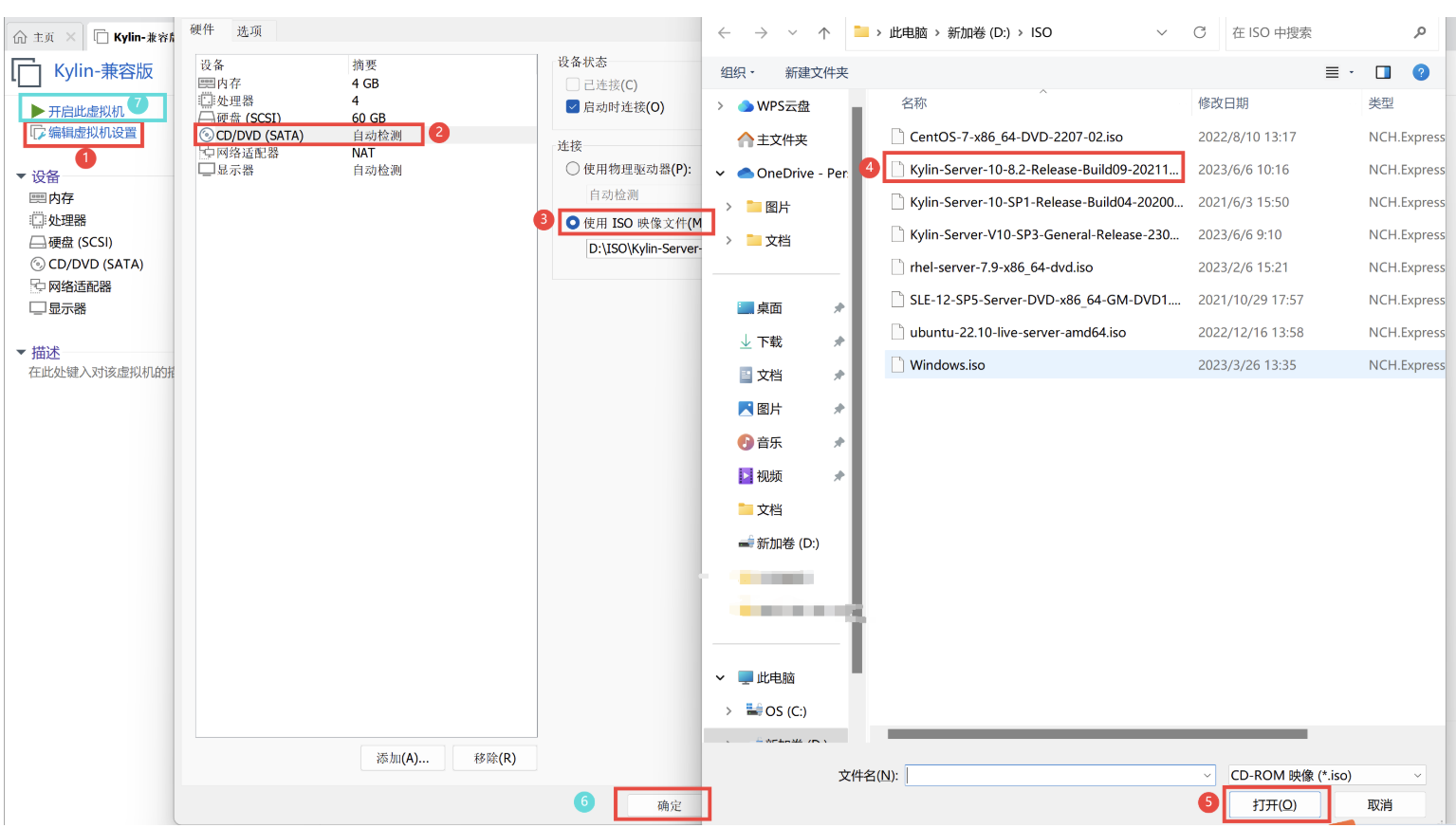This screenshot has width=1456, height=828.
Task: Expand WPS云盘 tree node
Action: 720,106
